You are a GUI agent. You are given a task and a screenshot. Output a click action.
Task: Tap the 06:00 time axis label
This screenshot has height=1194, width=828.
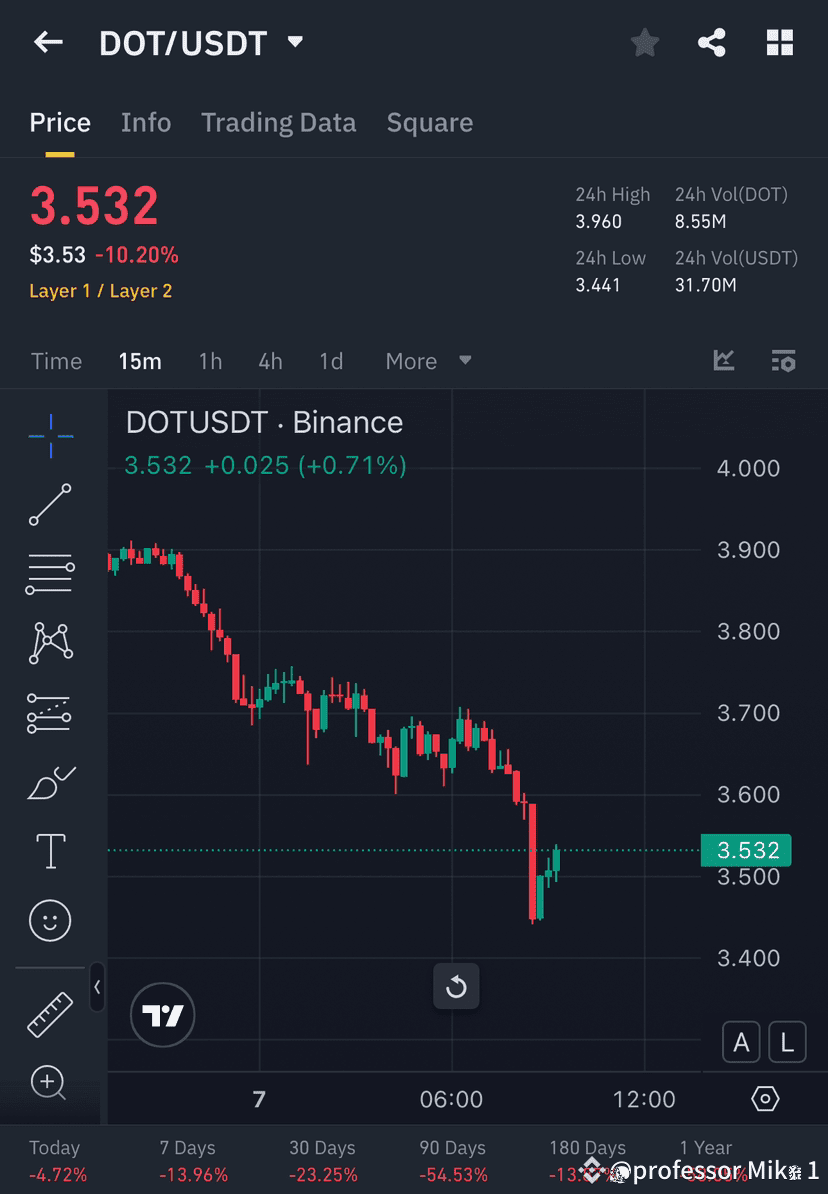coord(451,1100)
